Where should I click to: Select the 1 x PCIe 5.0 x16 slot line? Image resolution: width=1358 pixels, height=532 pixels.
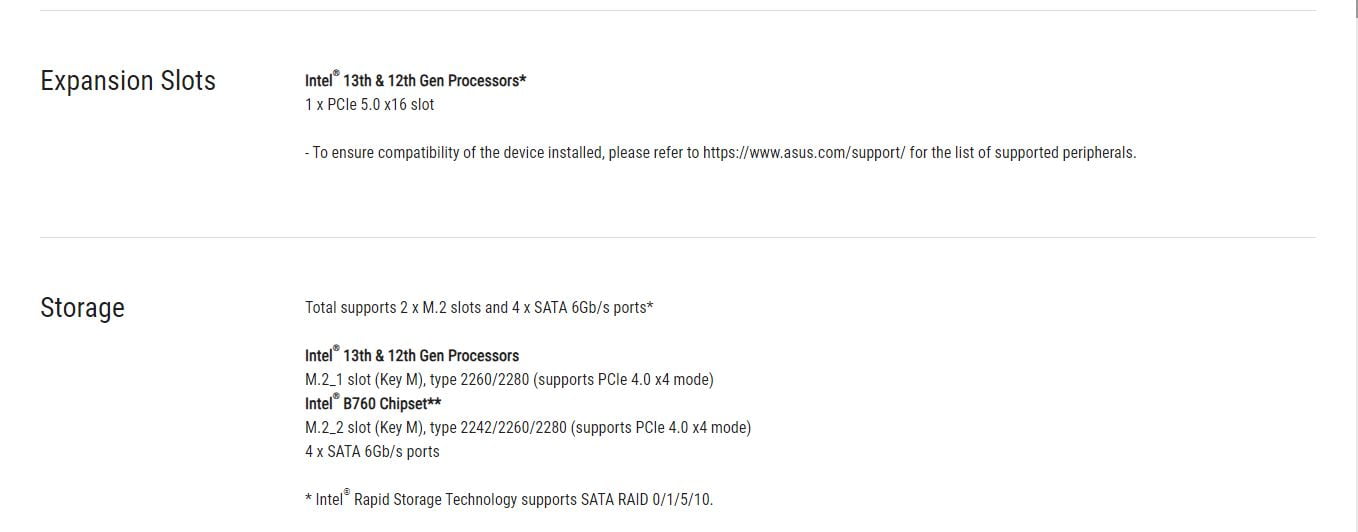[369, 104]
